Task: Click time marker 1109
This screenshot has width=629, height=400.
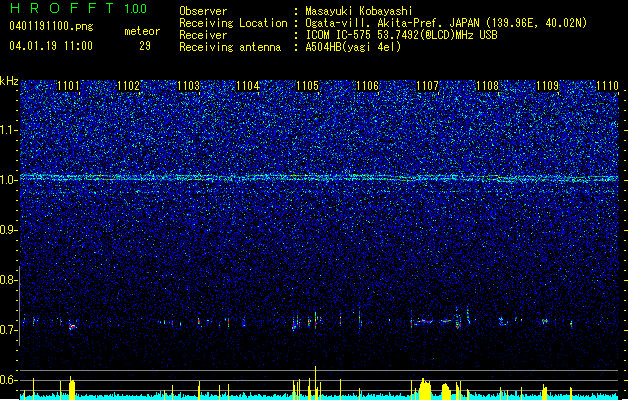Action: coord(547,86)
